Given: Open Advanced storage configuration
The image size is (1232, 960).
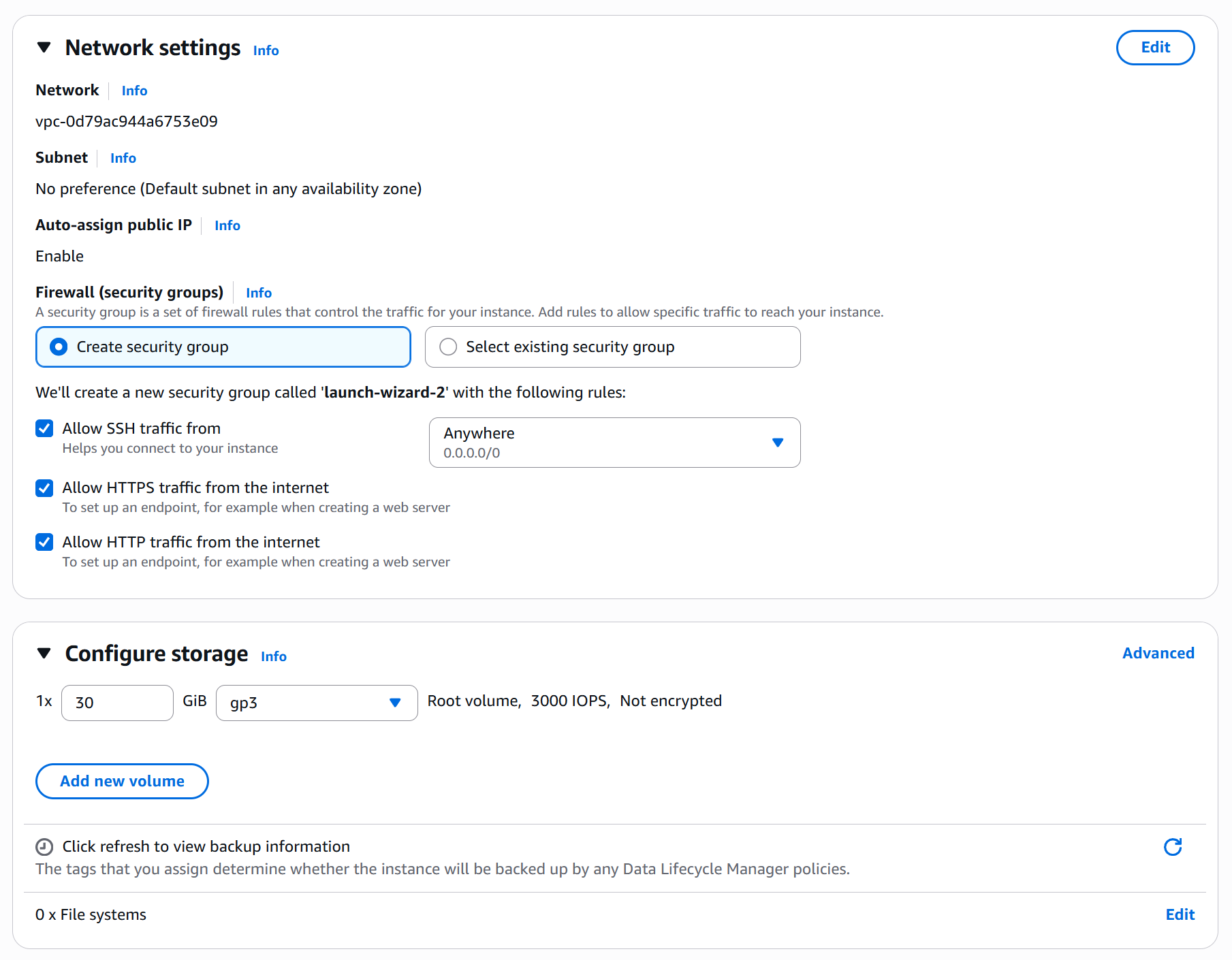Looking at the screenshot, I should 1158,653.
